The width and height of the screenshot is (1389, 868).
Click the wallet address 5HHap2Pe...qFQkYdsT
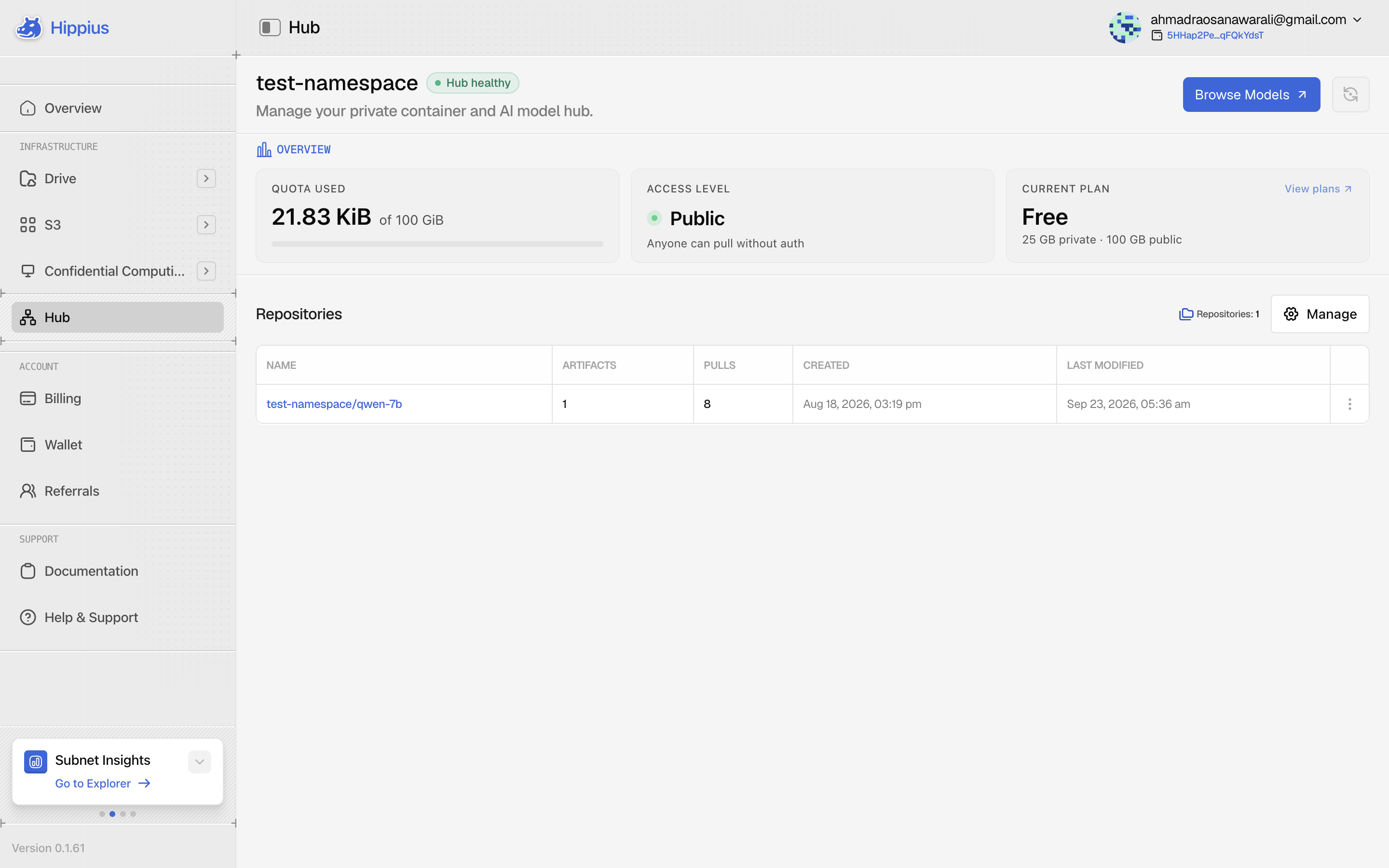1215,36
